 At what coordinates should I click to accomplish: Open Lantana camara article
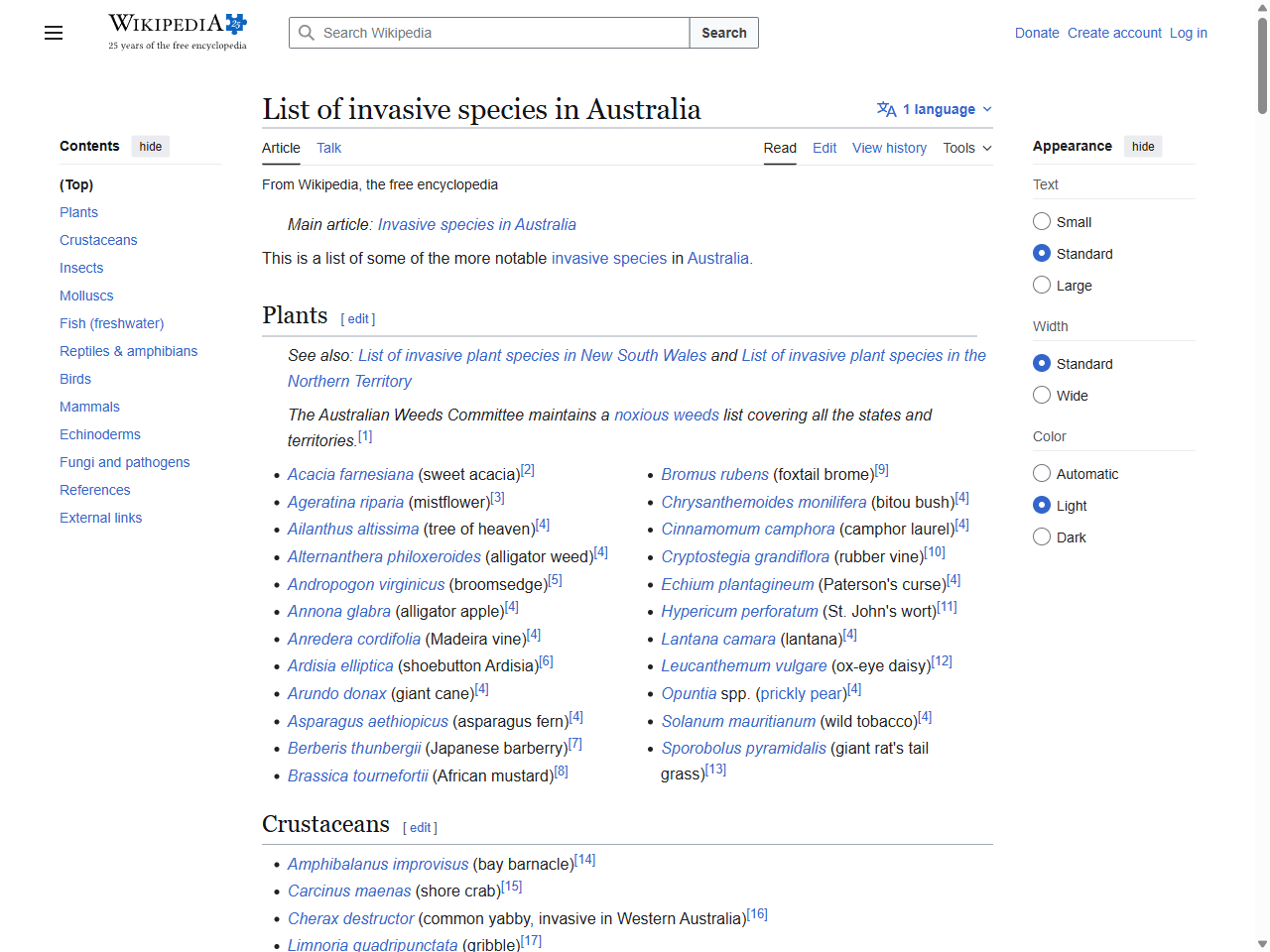tap(718, 639)
